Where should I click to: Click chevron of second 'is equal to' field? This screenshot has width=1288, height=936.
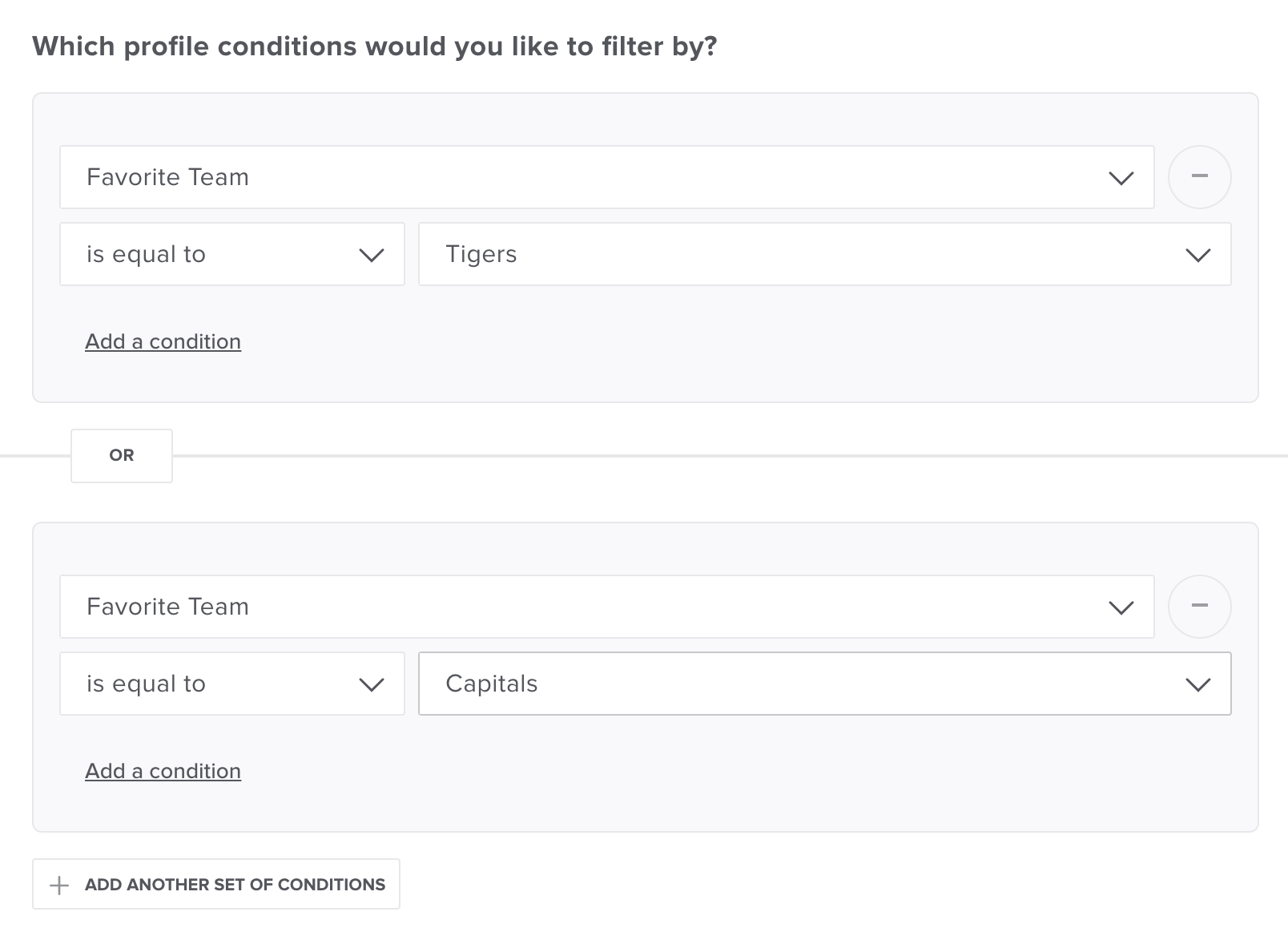tap(372, 684)
